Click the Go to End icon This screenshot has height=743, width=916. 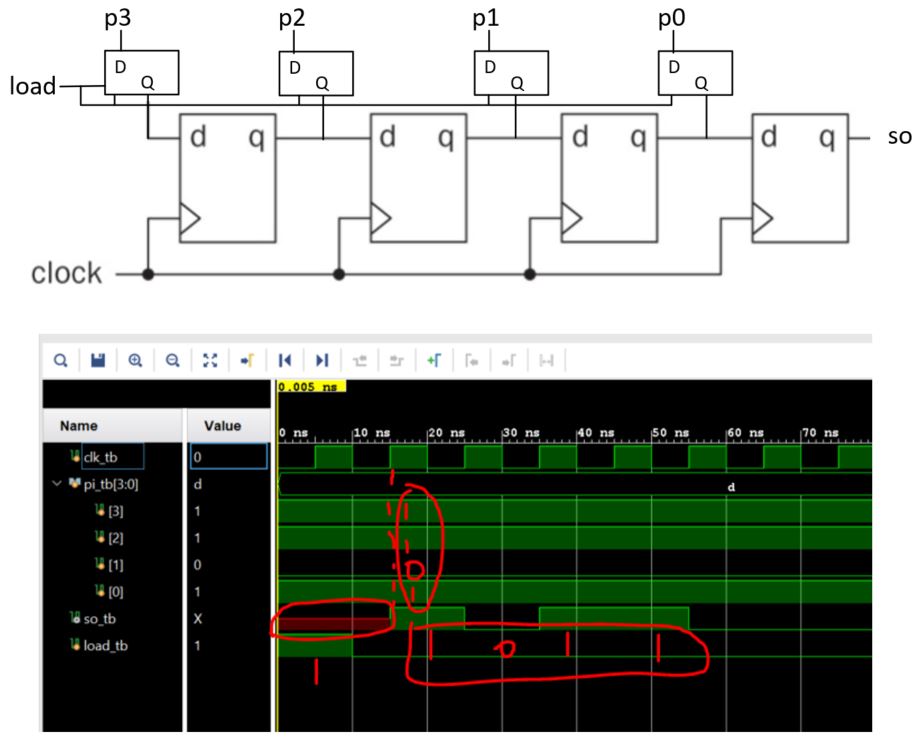(322, 359)
